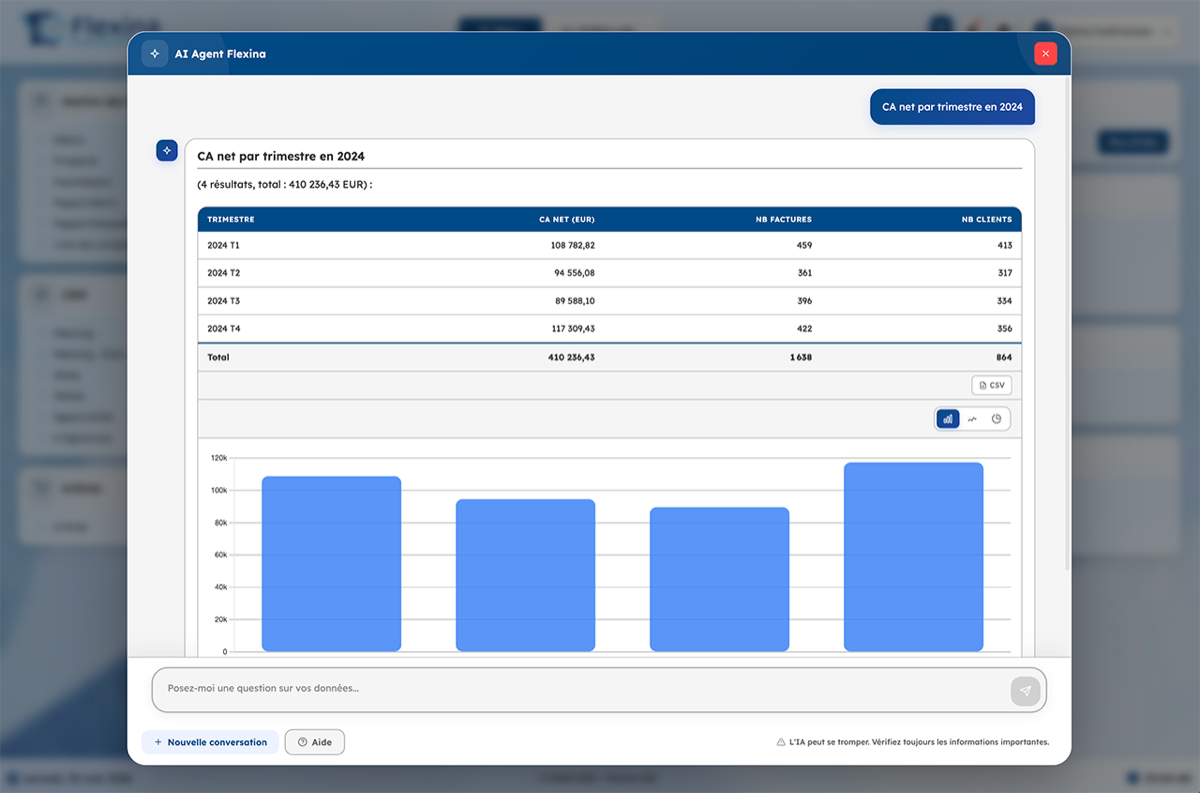
Task: Click the agent avatar icon beside the response
Action: click(167, 150)
